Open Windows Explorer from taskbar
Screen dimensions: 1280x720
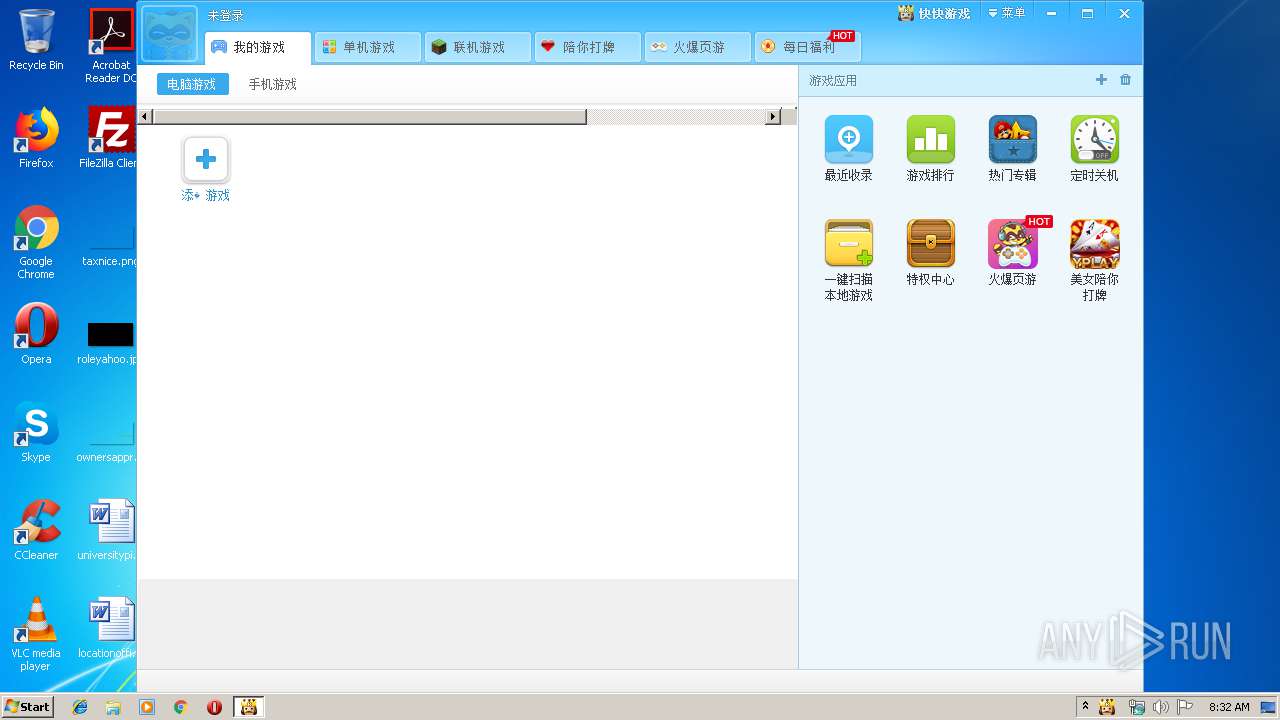tap(113, 707)
